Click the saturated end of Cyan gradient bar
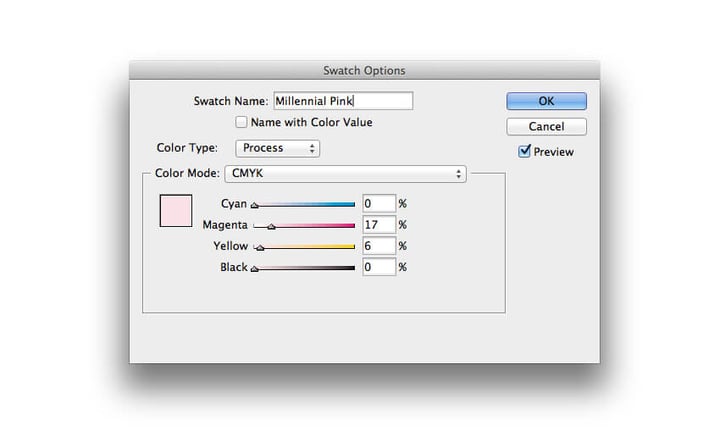Viewport: 720px width, 437px height. pos(350,204)
